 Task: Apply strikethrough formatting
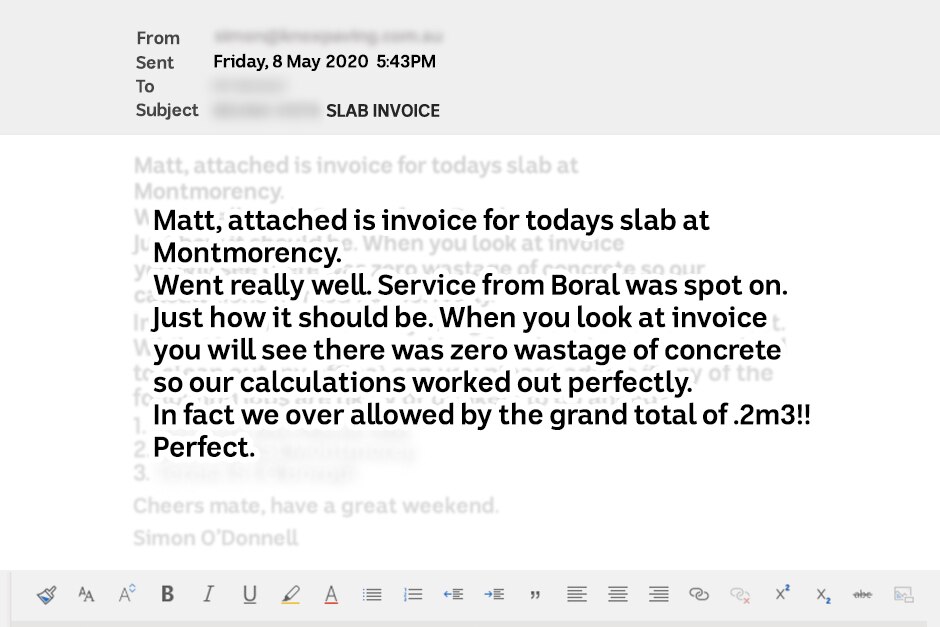860,593
